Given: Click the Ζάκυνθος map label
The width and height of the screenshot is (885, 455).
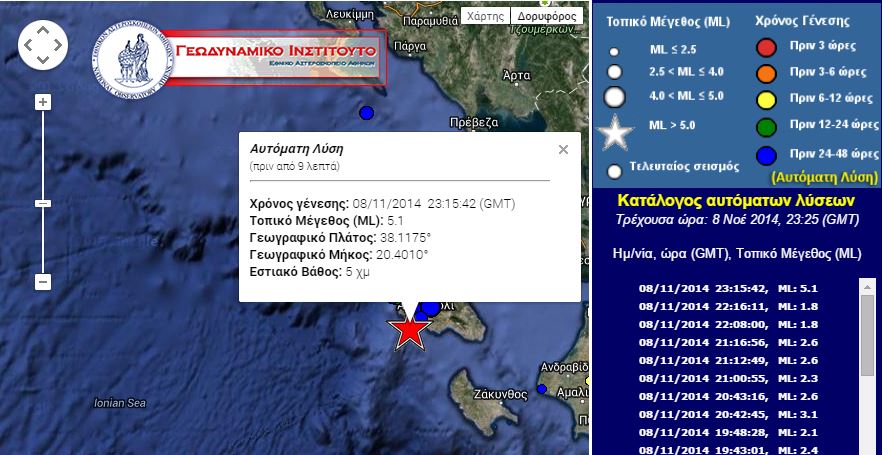Looking at the screenshot, I should (x=501, y=394).
